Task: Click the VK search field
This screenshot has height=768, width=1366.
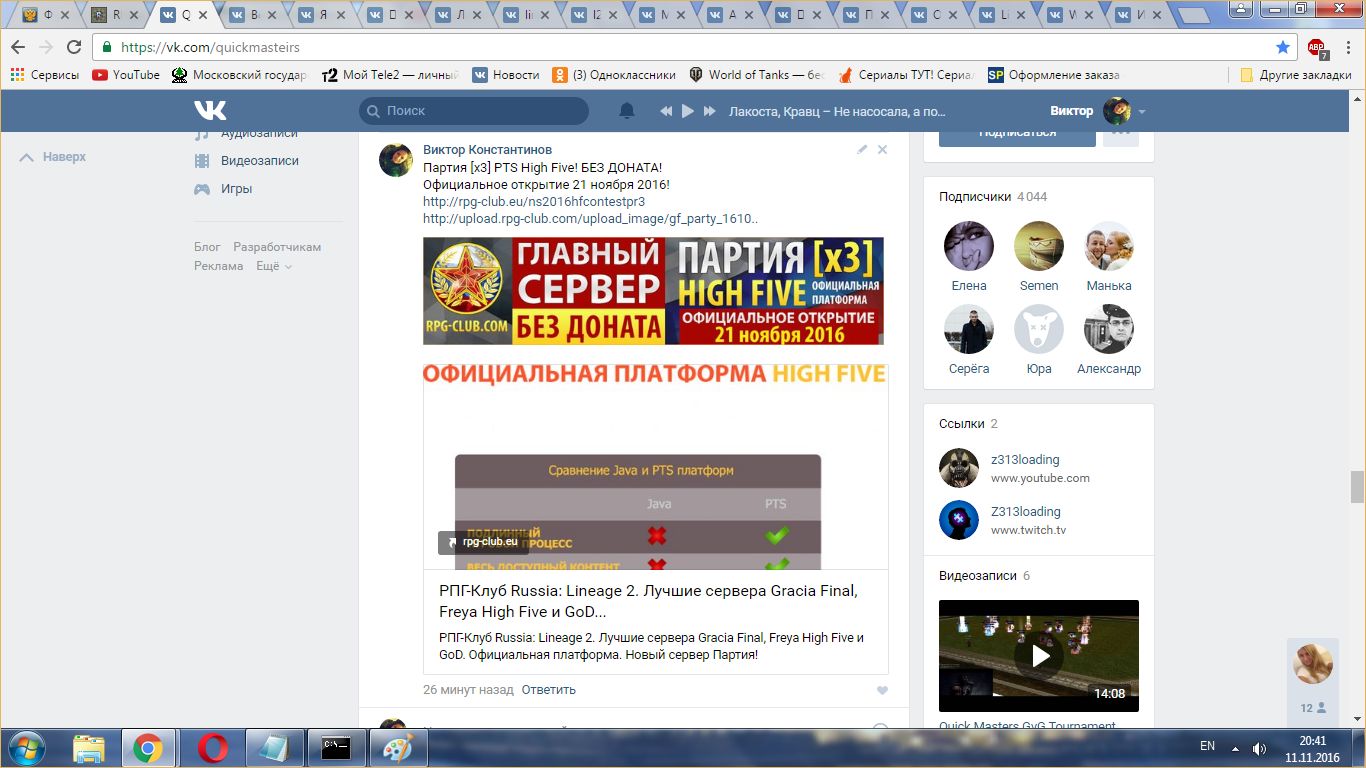Action: (474, 111)
